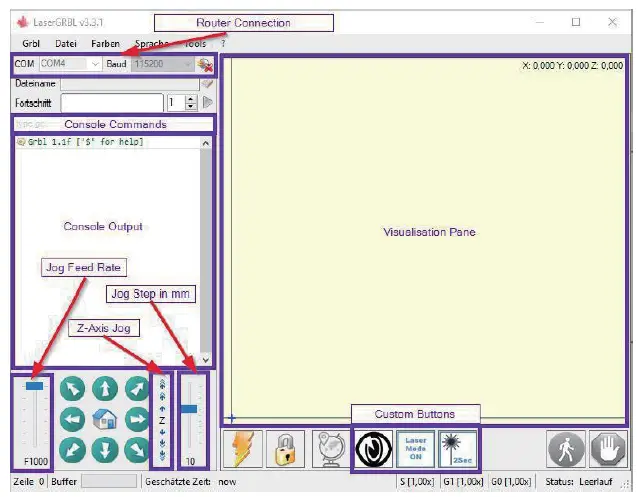The height and width of the screenshot is (497, 637).
Task: Click the Dateiname file name field
Action: coord(130,84)
